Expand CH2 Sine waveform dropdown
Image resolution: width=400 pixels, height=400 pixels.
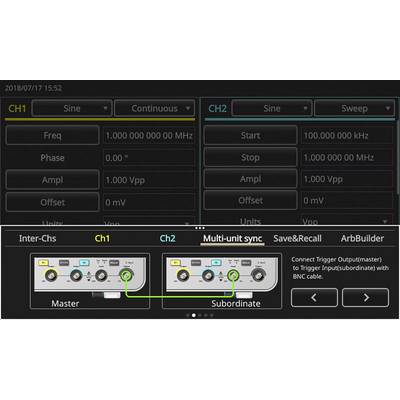[x=272, y=108]
